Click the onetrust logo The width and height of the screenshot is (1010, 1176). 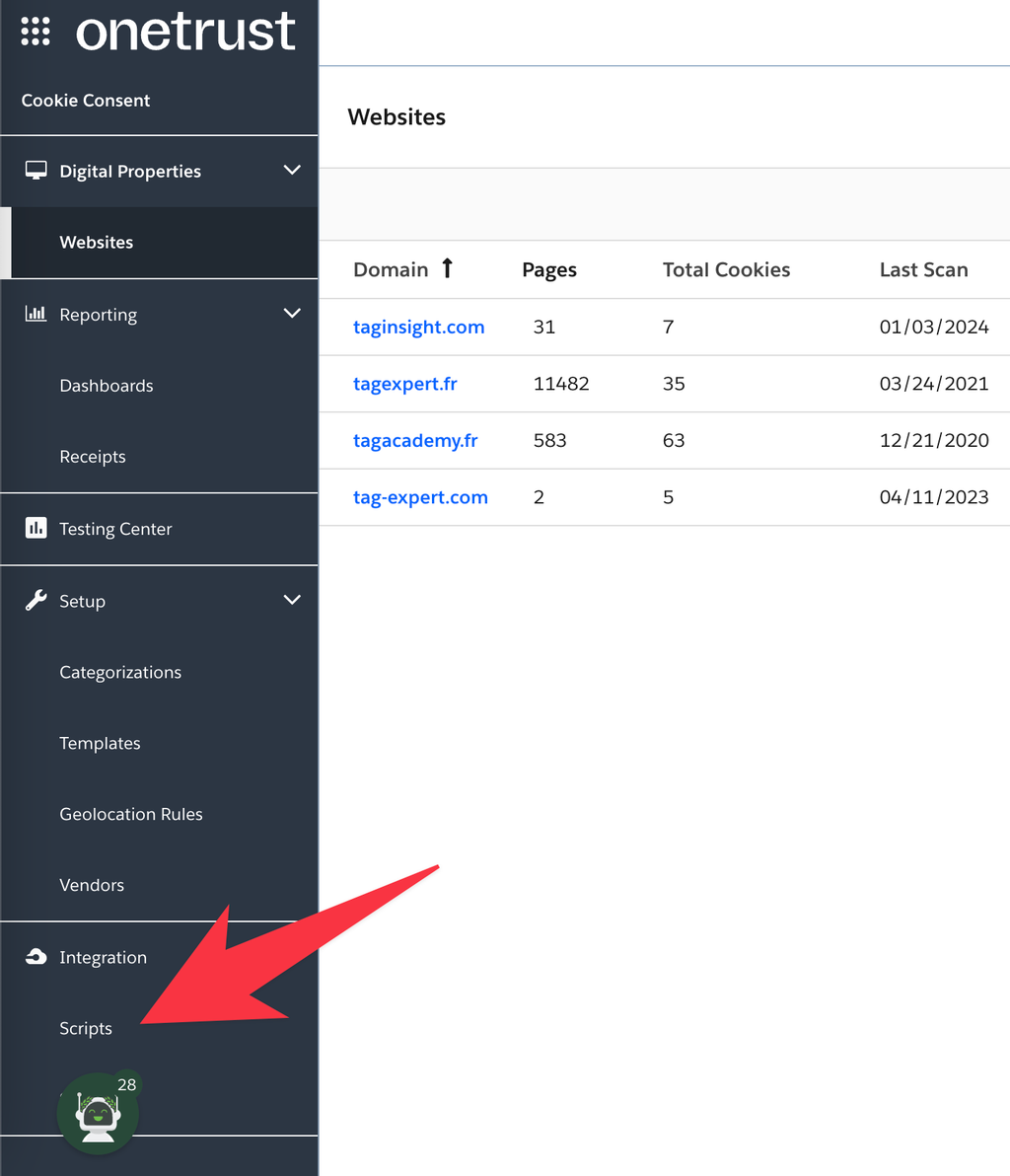(185, 32)
